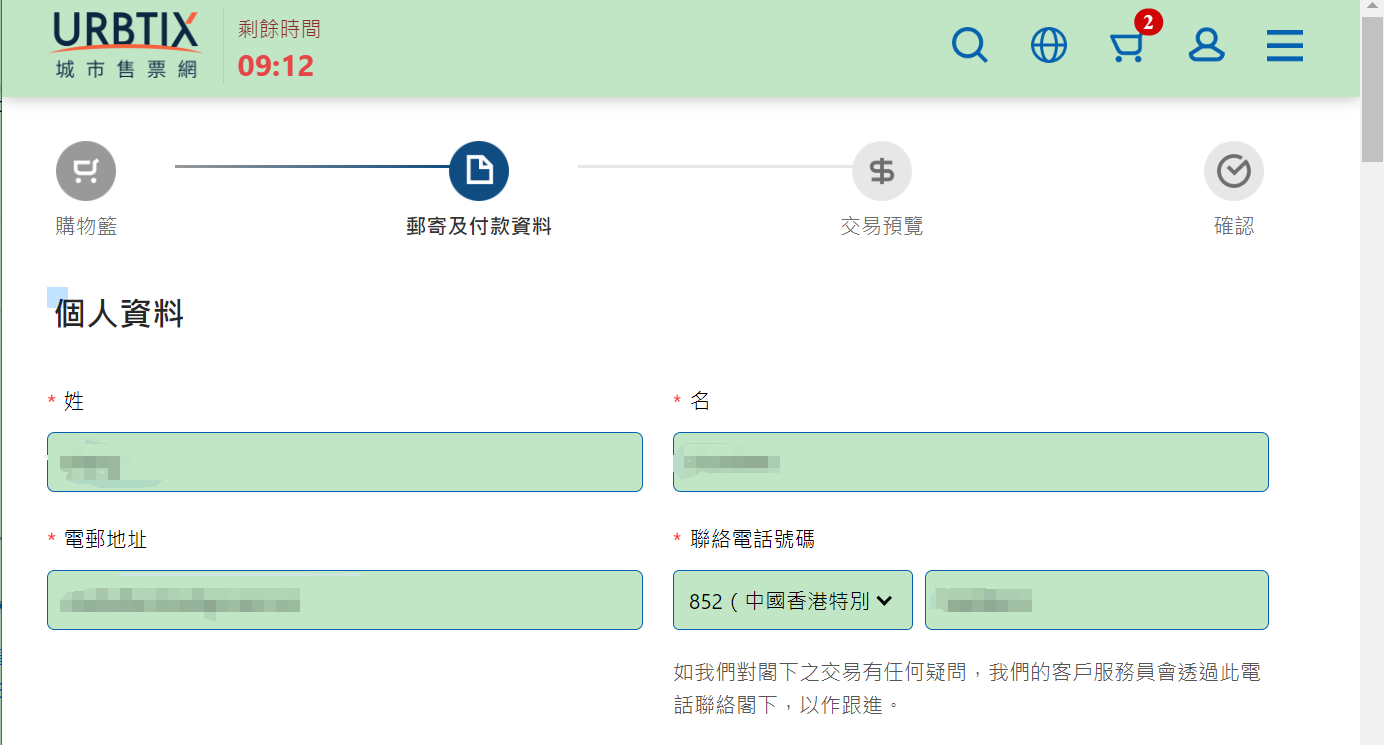Screen dimensions: 1384x745
Task: Click the vertical scrollbar thumb
Action: coord(1372,90)
